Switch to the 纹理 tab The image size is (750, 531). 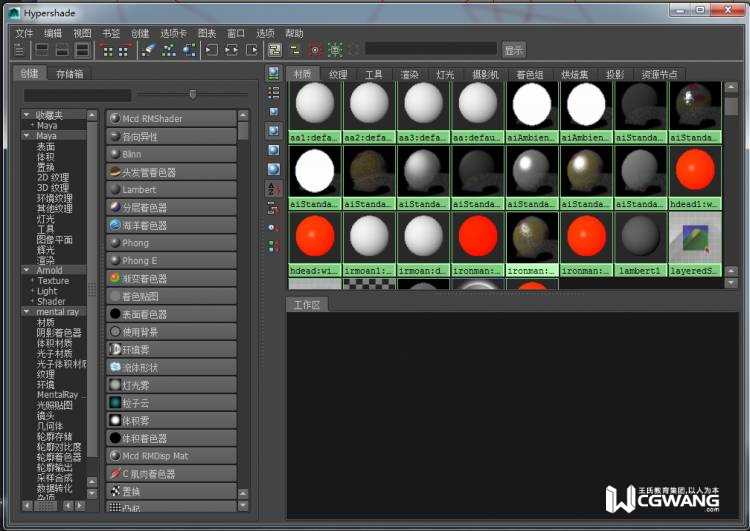338,74
